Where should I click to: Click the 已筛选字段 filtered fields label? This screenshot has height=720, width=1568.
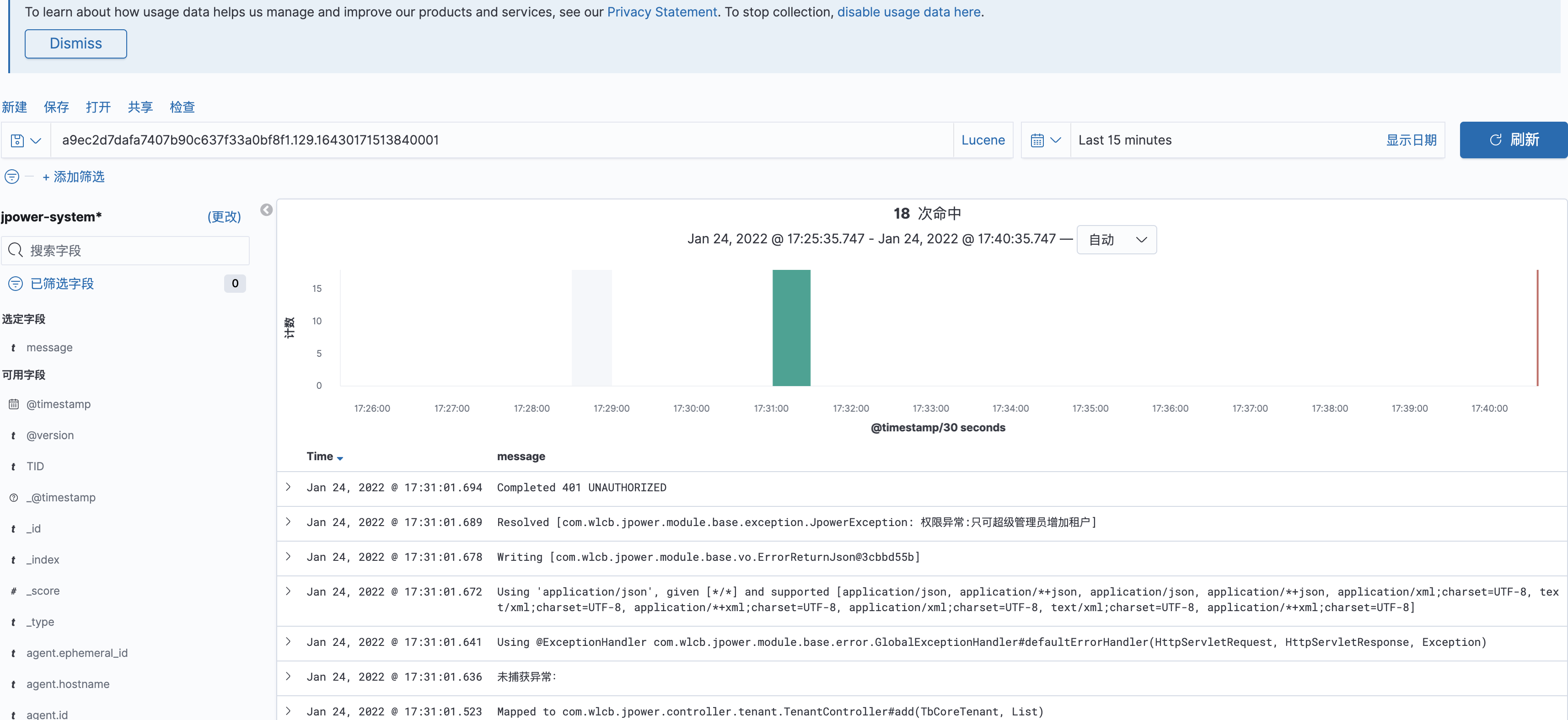[62, 284]
